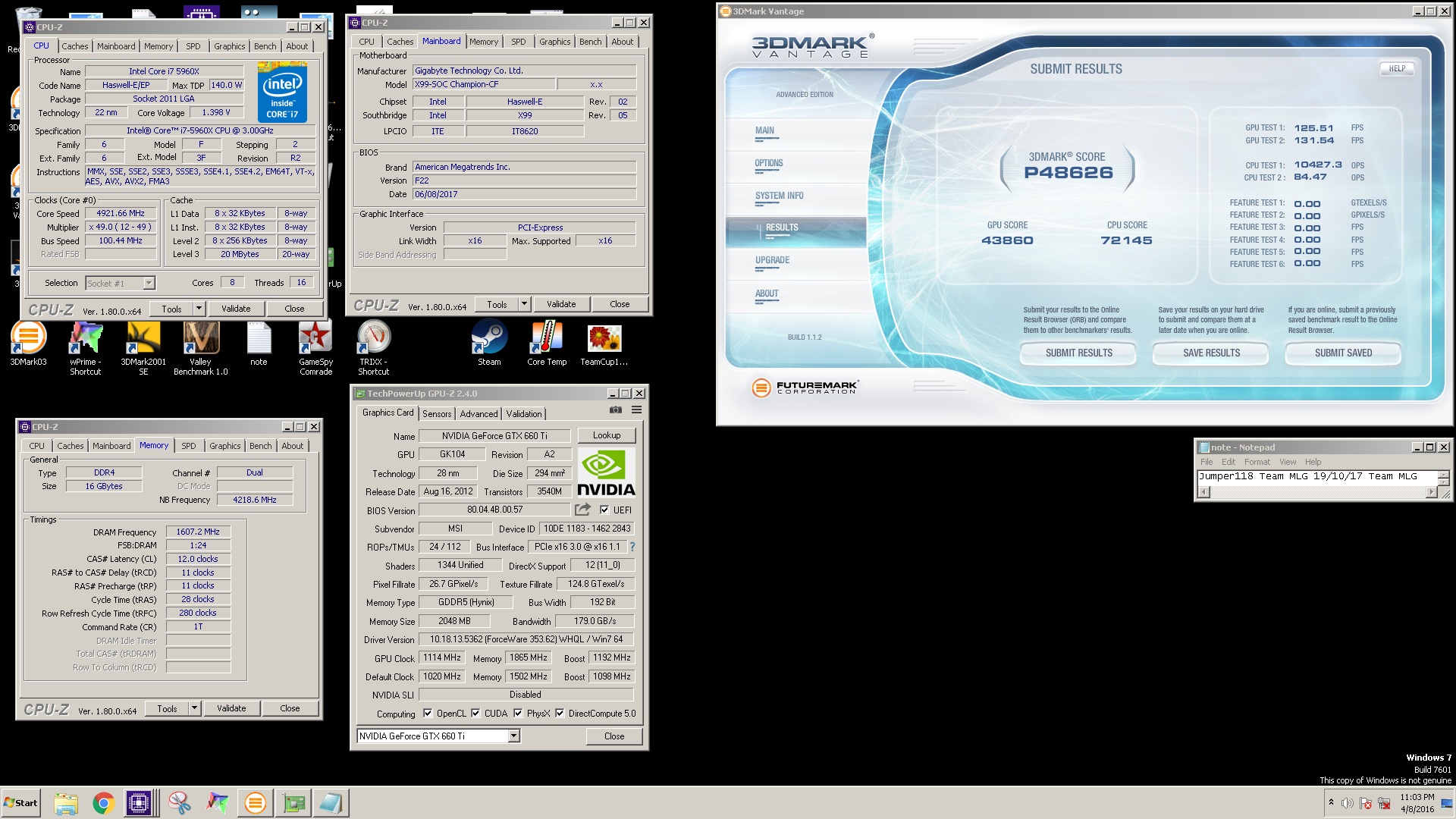This screenshot has width=1456, height=819.
Task: Click the GPU-Z BIOS export share icon
Action: click(x=582, y=510)
